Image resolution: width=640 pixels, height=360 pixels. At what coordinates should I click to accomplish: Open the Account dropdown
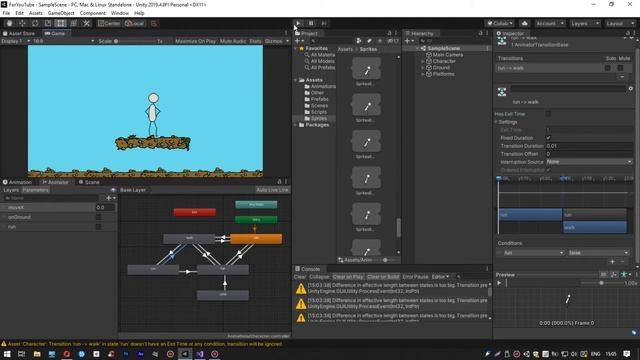point(549,23)
